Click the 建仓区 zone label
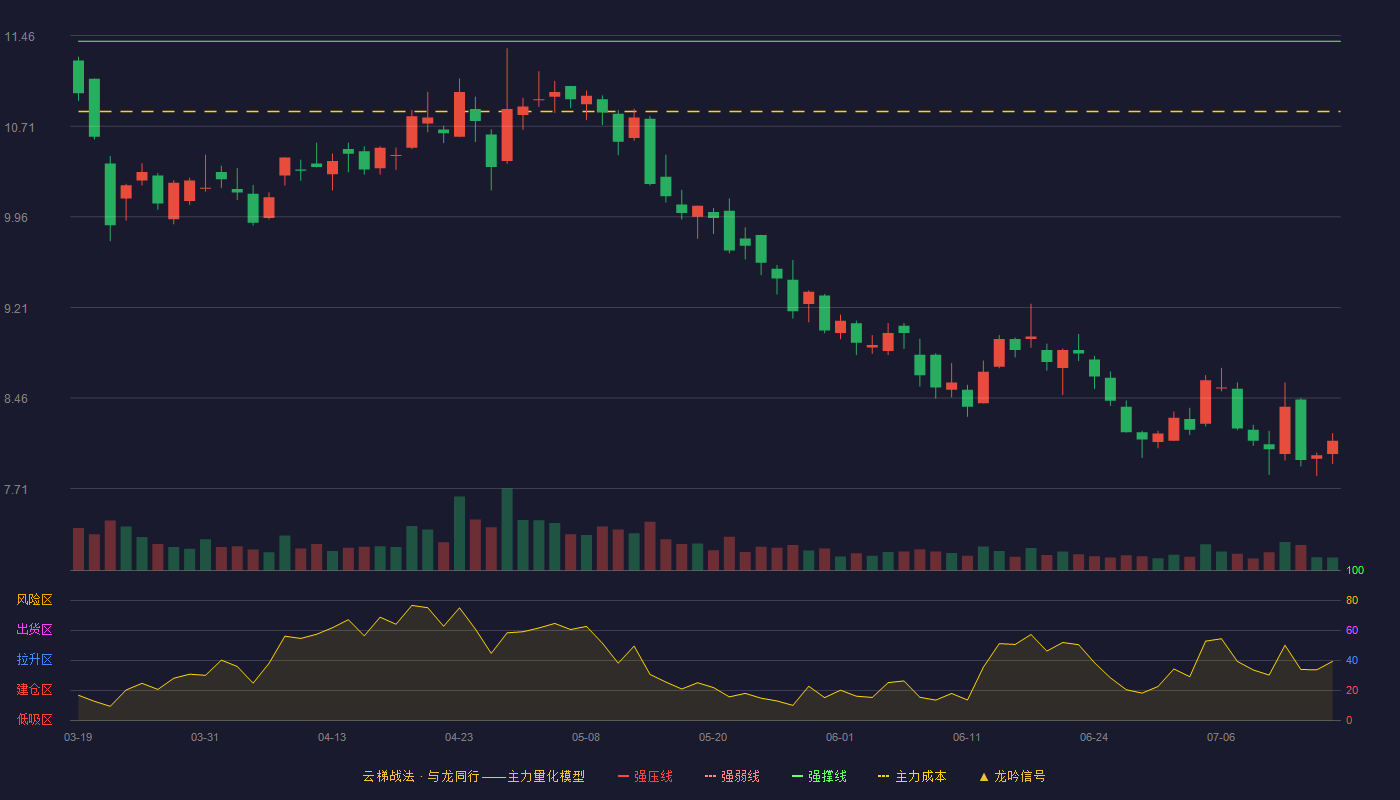 [34, 690]
